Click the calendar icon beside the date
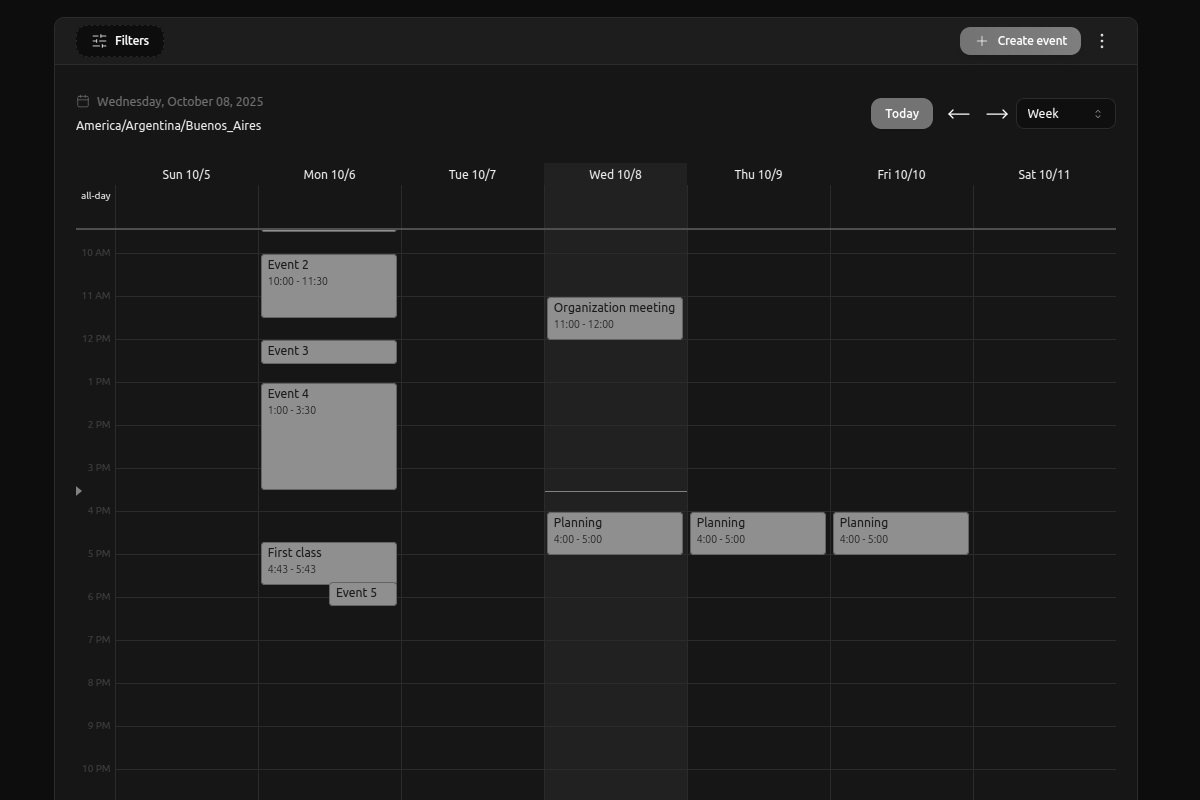This screenshot has width=1200, height=800. [81, 100]
